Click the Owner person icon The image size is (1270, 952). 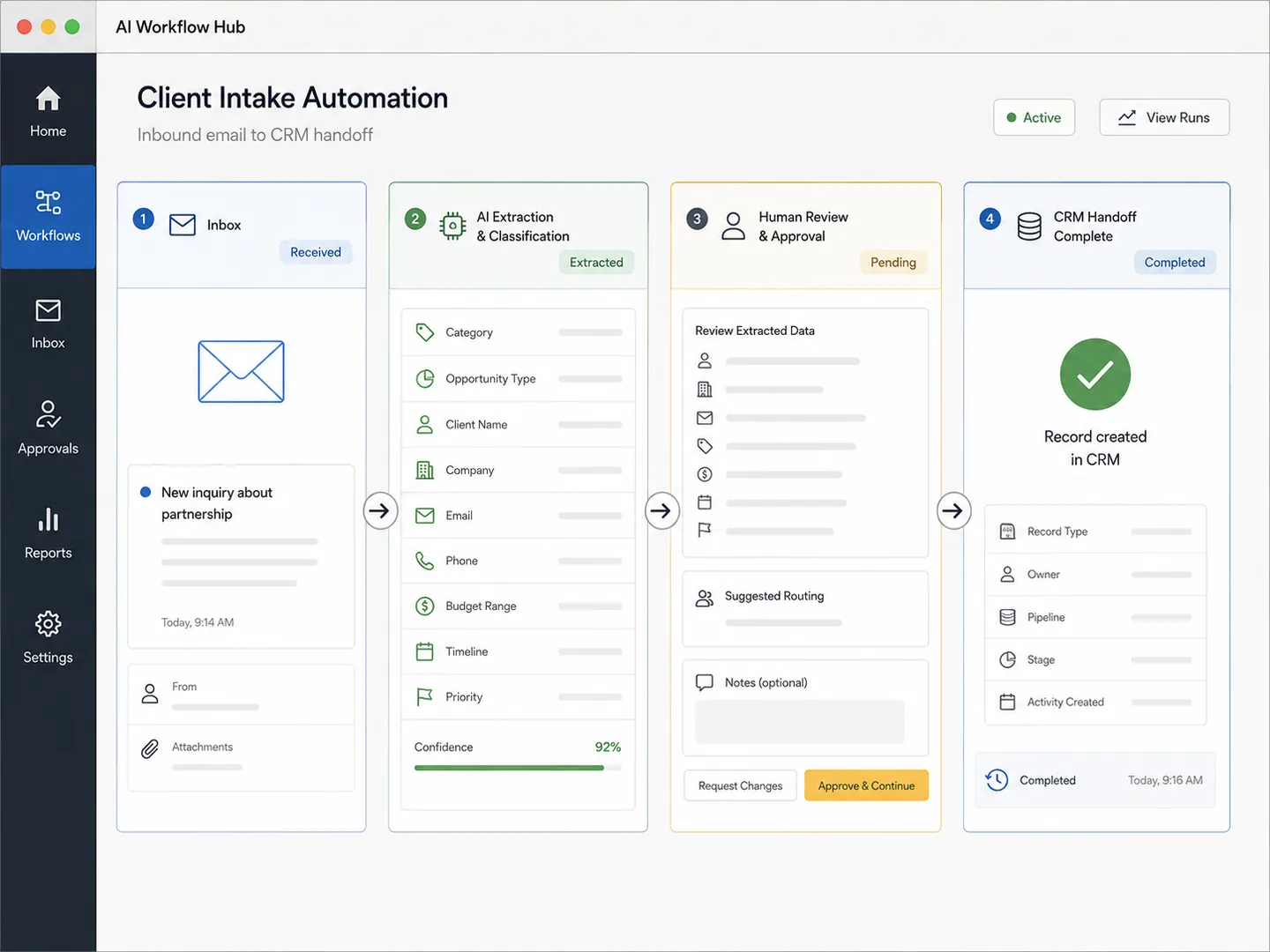(1007, 574)
